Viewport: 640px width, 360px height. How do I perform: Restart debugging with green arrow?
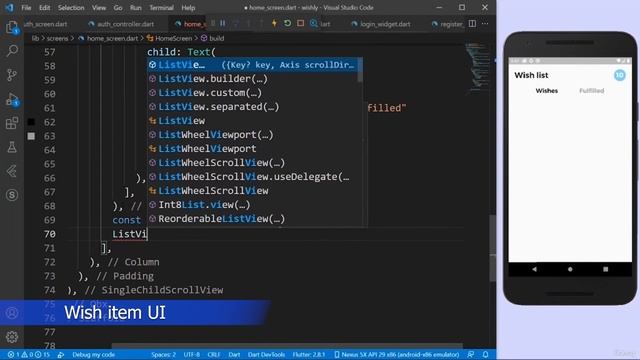pyautogui.click(x=287, y=24)
